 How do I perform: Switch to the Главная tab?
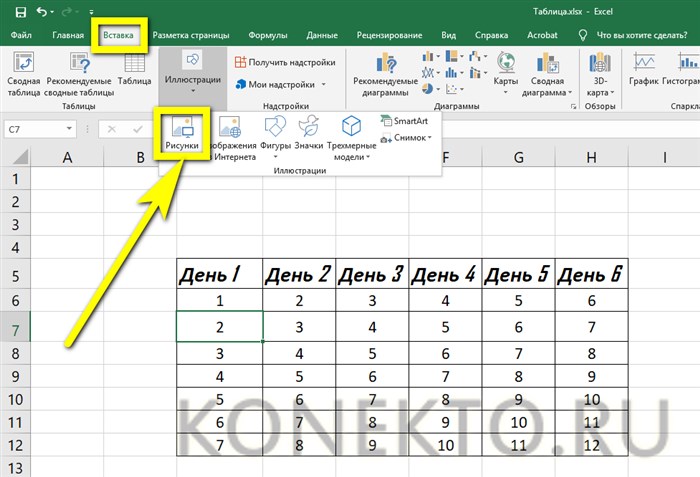point(68,35)
